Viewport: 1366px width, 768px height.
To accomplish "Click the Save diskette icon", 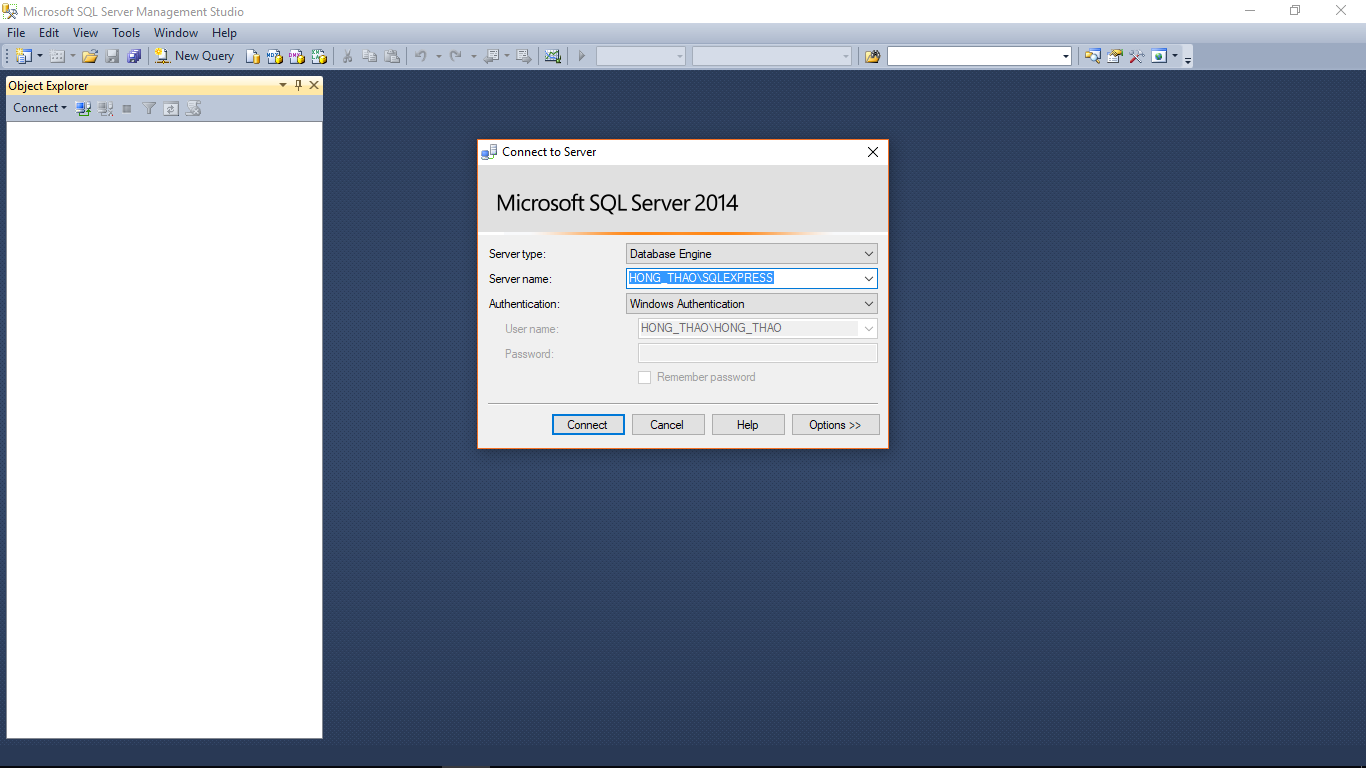I will [x=112, y=56].
